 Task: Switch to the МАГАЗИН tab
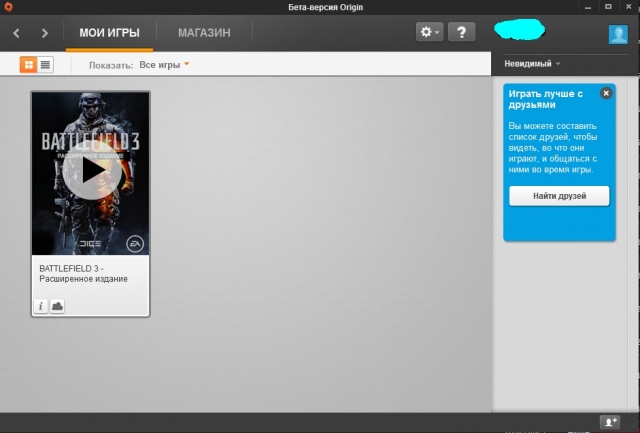tap(204, 33)
